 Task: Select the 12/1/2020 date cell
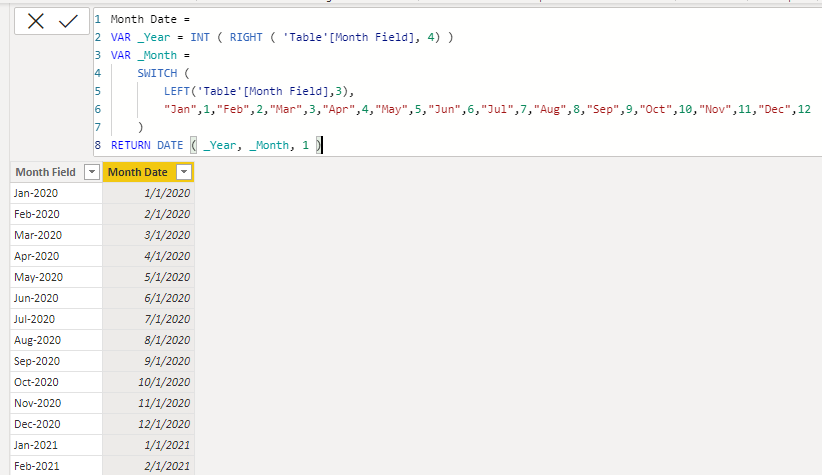[x=148, y=424]
